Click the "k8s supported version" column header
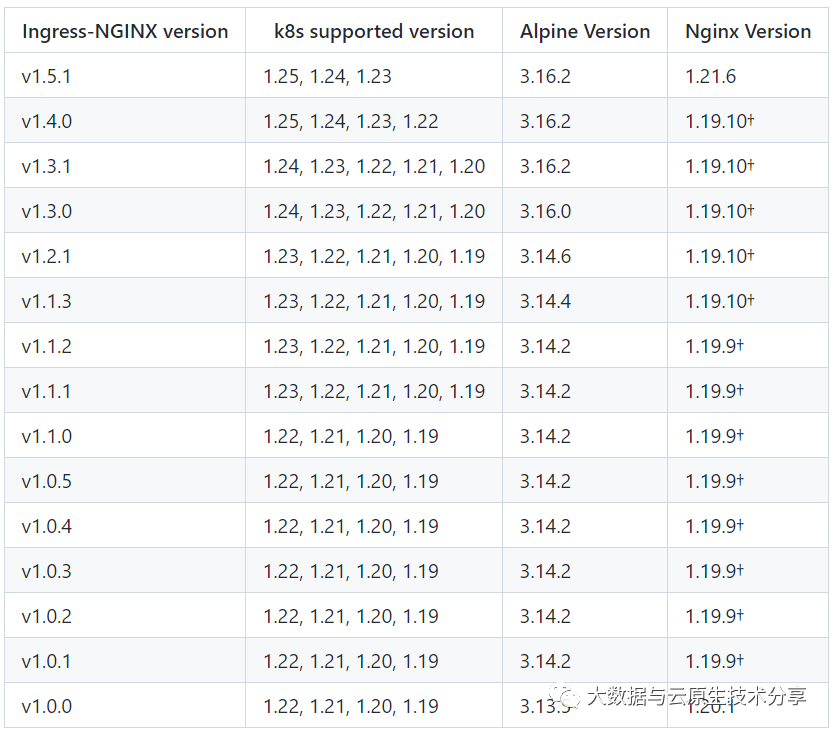 coord(374,31)
